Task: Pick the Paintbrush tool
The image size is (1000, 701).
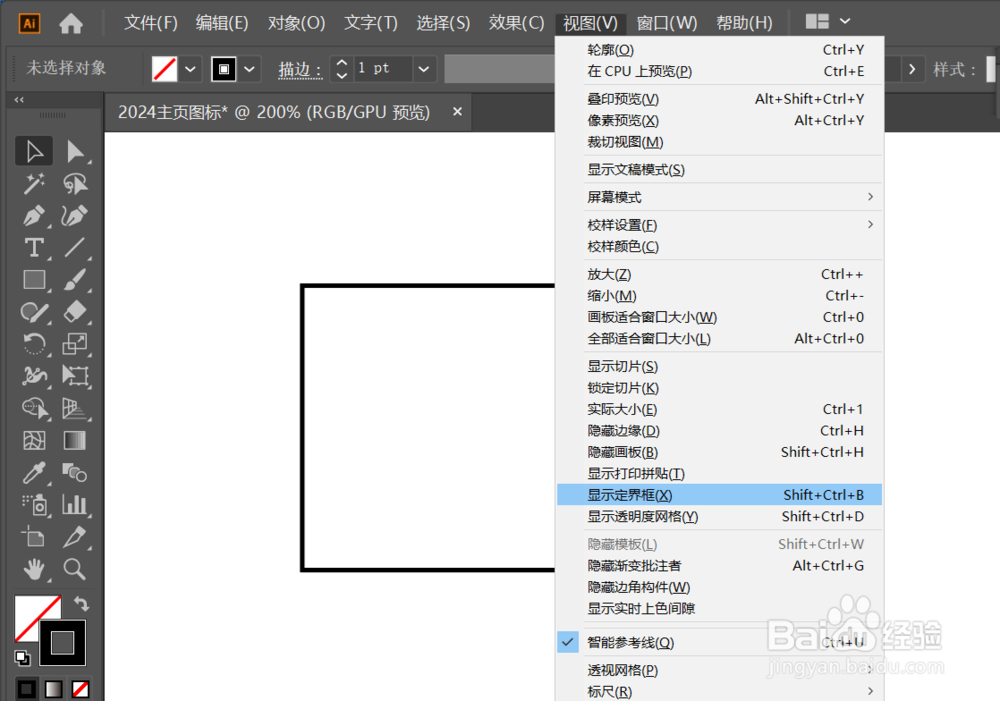Action: (x=75, y=279)
